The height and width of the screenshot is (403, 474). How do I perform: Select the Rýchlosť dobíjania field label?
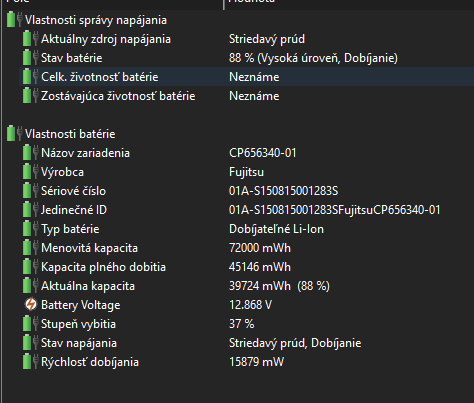coord(90,362)
